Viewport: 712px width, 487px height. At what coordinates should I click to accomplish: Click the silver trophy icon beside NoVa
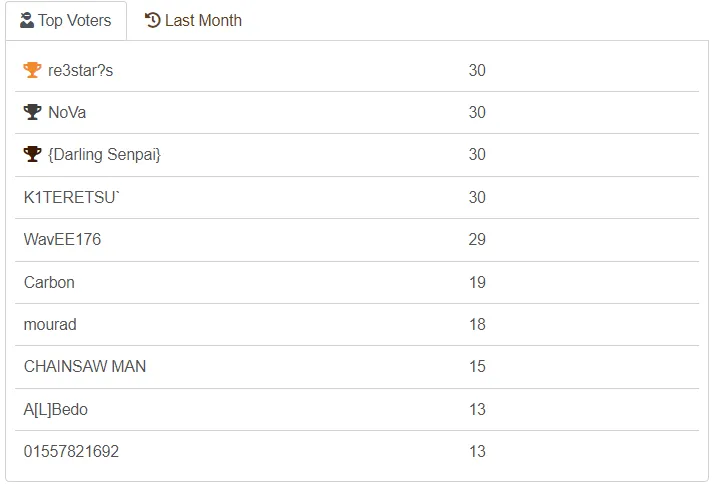[32, 112]
